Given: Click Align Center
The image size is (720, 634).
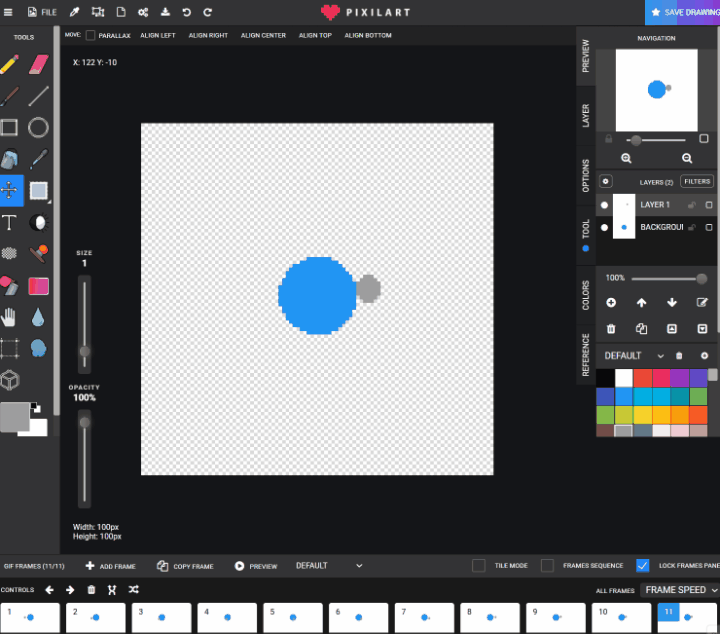Looking at the screenshot, I should [x=263, y=35].
